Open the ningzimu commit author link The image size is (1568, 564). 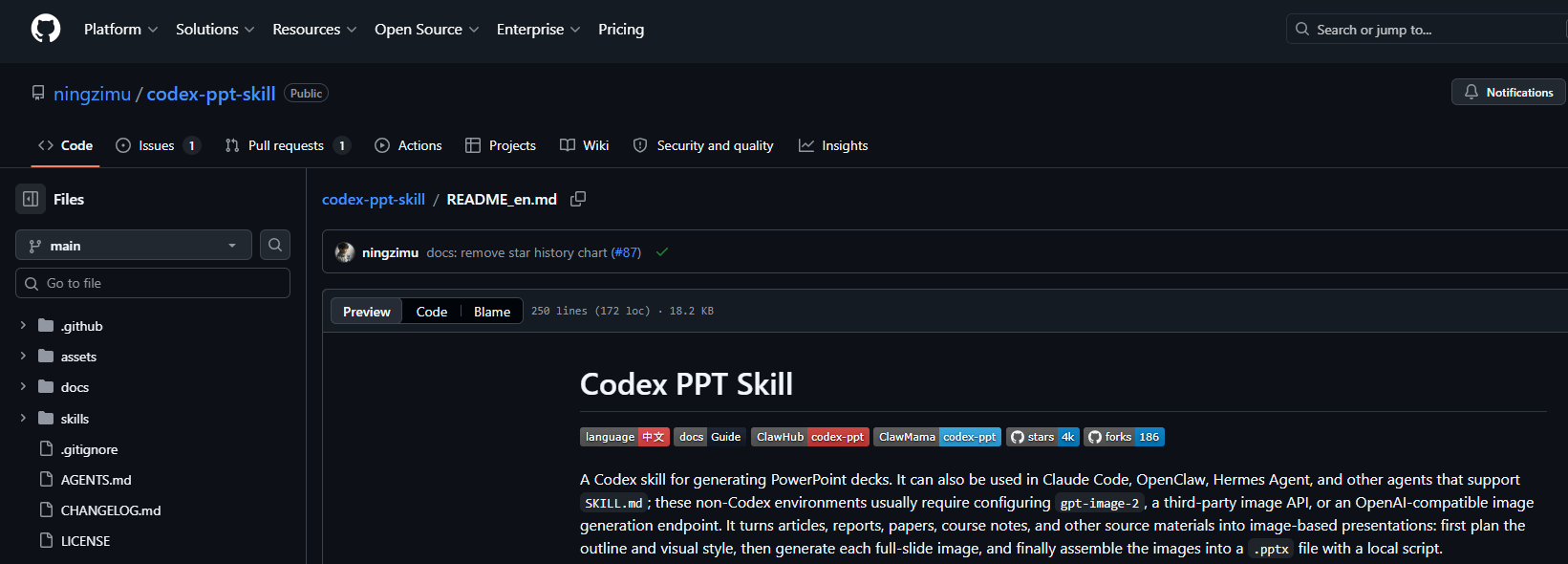pyautogui.click(x=390, y=252)
